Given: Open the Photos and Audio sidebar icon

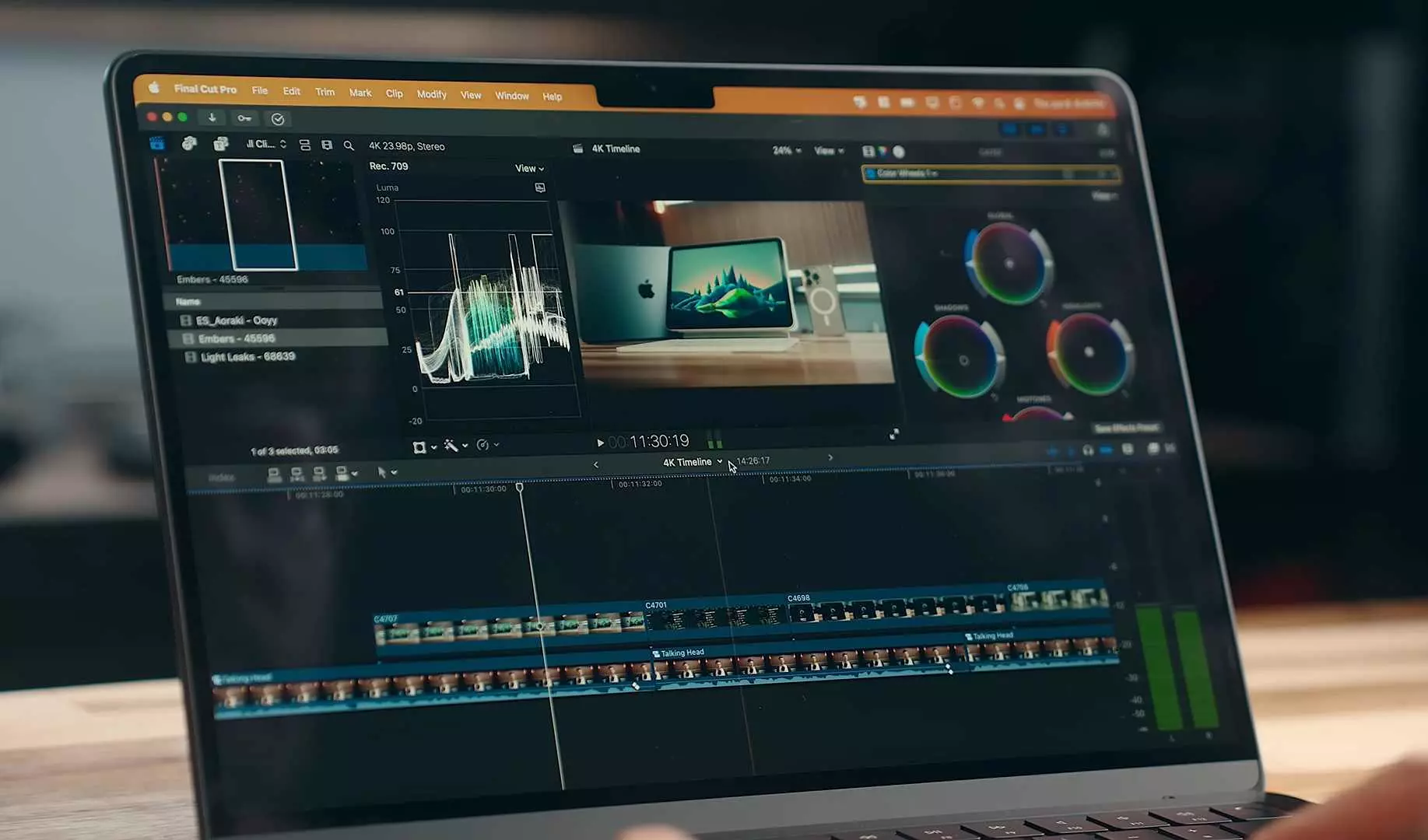Looking at the screenshot, I should click(x=189, y=143).
